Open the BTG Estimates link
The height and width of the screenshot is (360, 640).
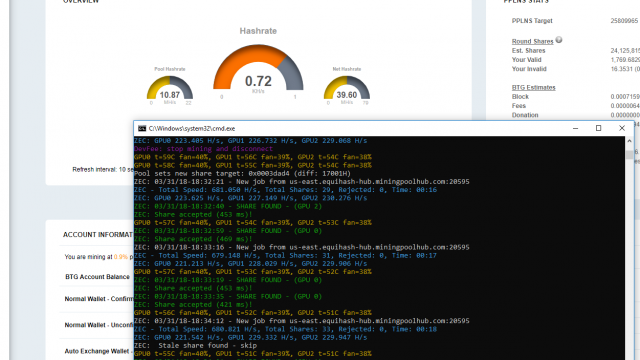point(533,87)
